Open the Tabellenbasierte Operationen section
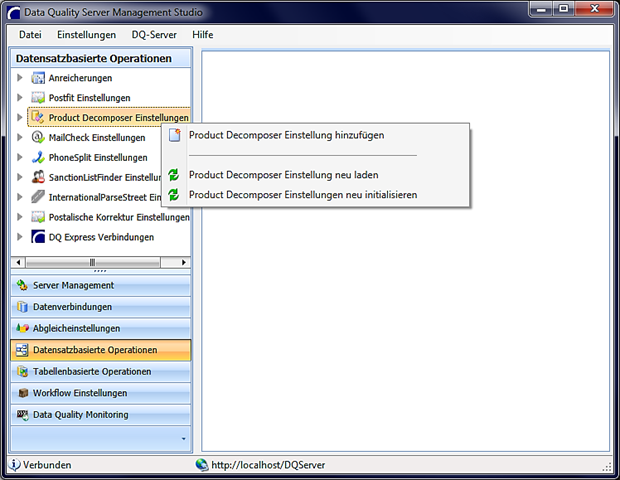Image resolution: width=620 pixels, height=480 pixels. 100,372
